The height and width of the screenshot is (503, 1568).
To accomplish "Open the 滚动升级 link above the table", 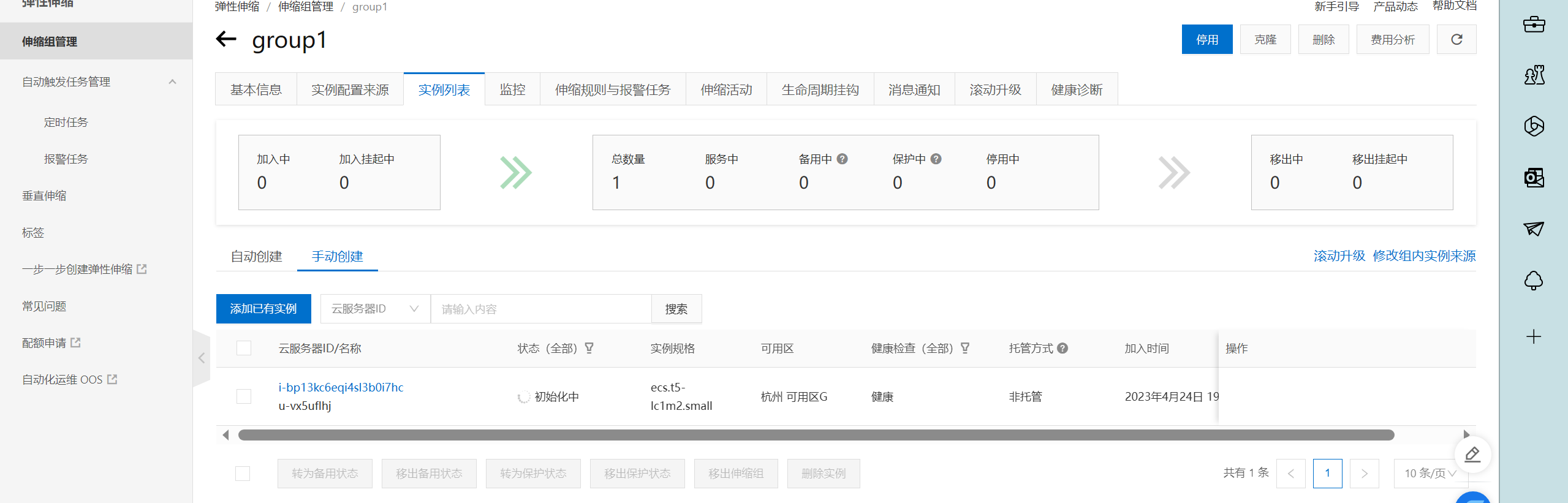I will [x=1339, y=255].
